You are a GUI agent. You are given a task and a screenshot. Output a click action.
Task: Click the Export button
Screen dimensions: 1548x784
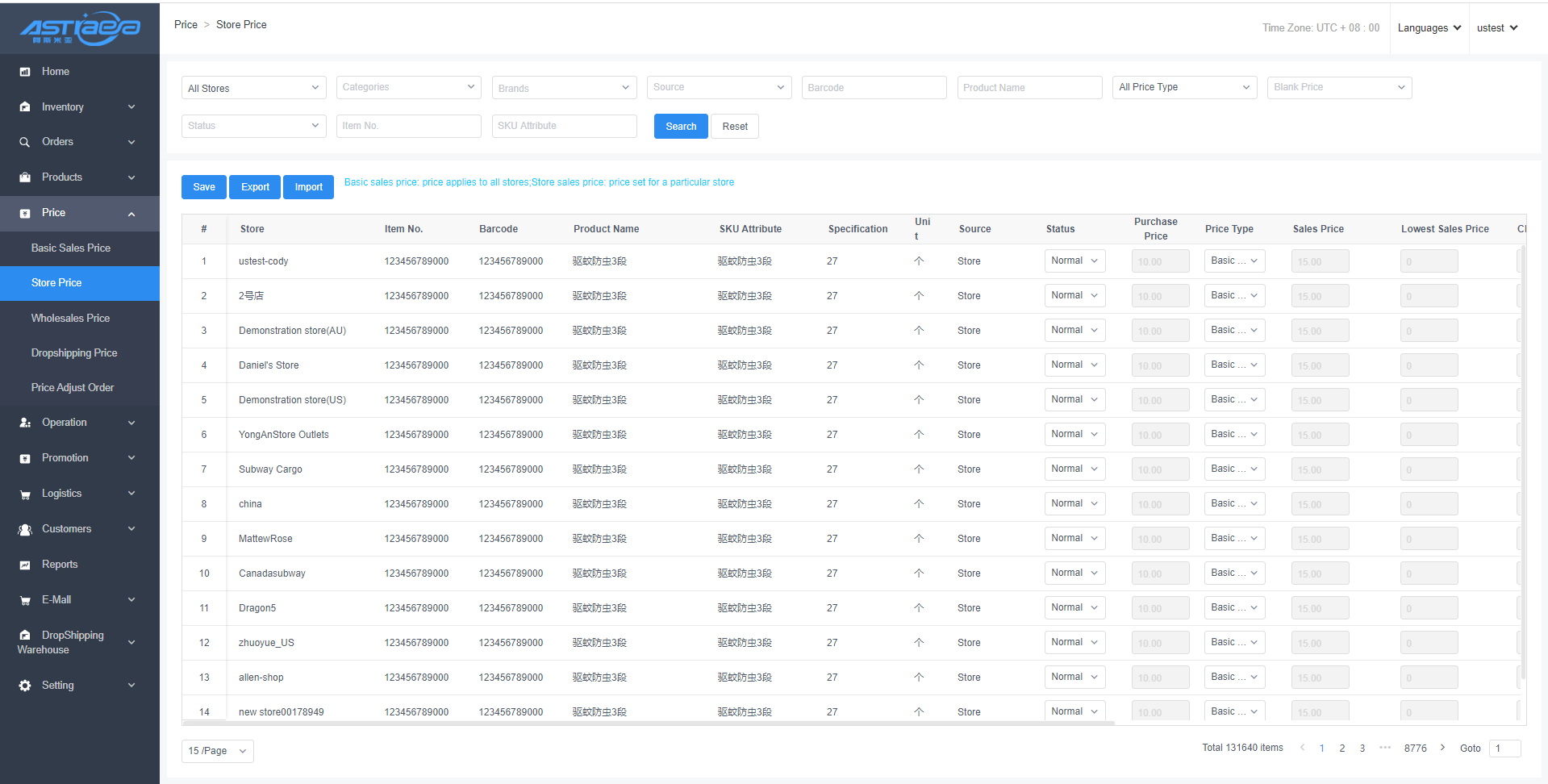tap(255, 187)
